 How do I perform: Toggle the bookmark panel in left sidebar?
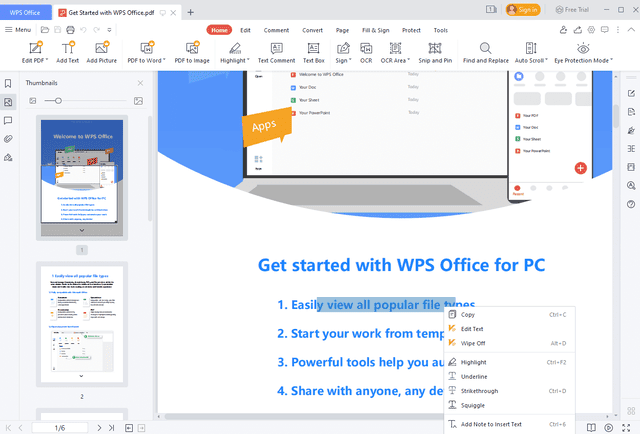(x=8, y=84)
